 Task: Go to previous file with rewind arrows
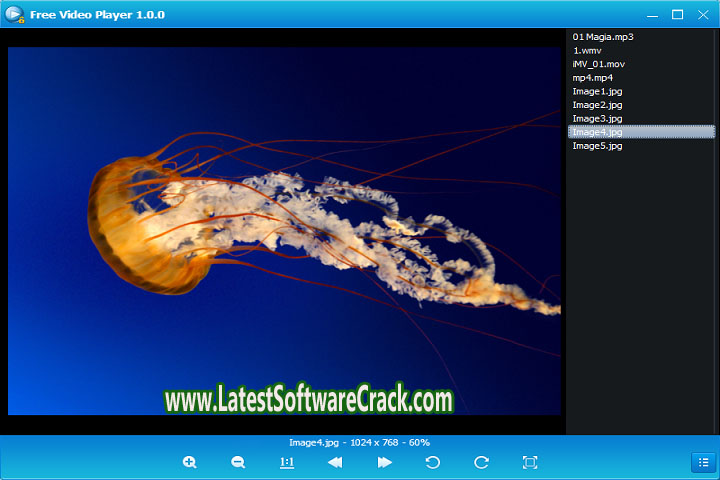pos(335,462)
